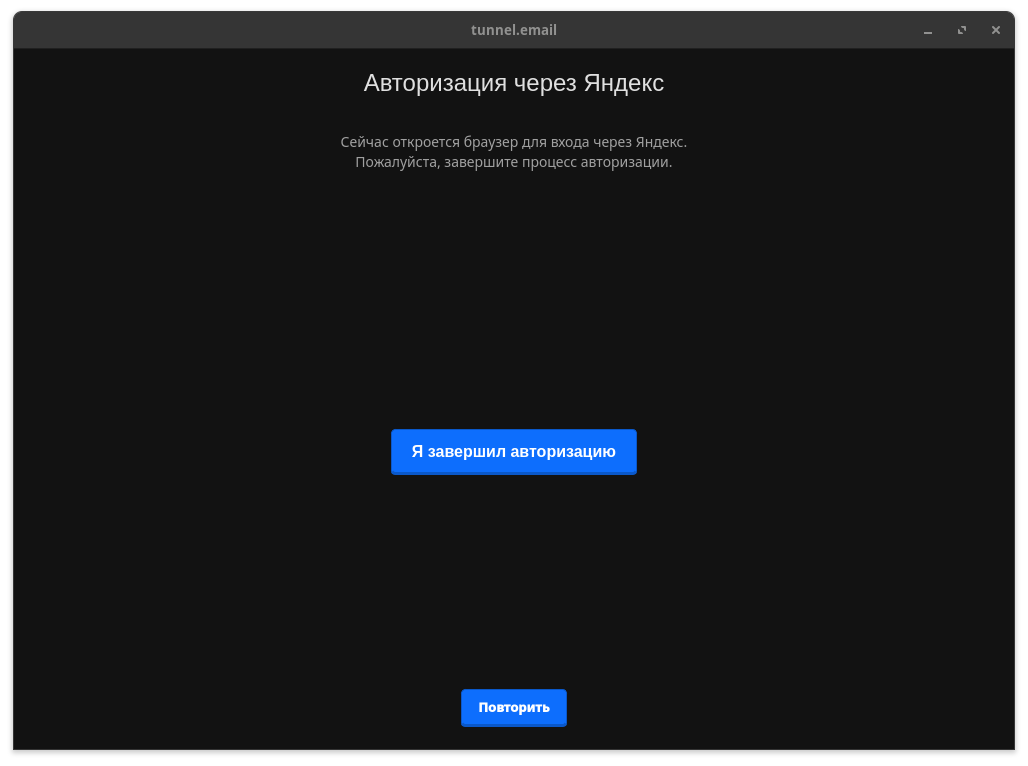The image size is (1028, 766).
Task: Click the minimize icon in the title bar
Action: [x=928, y=30]
